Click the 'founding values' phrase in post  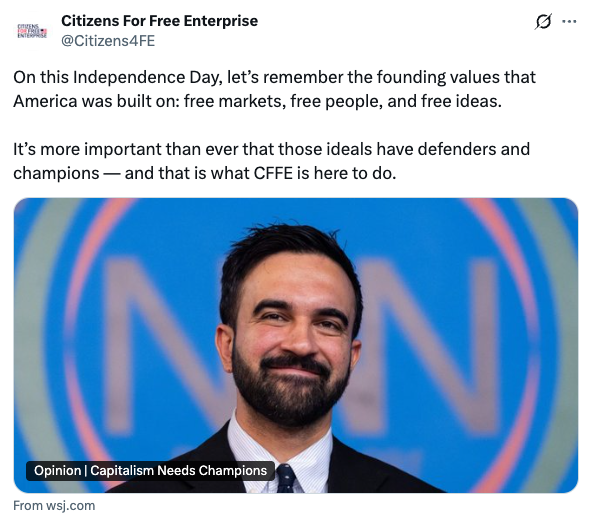coord(439,77)
